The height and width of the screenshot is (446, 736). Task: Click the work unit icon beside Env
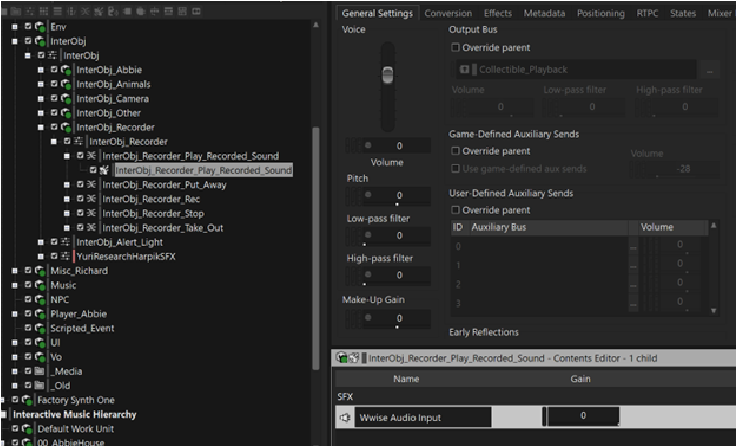(40, 27)
